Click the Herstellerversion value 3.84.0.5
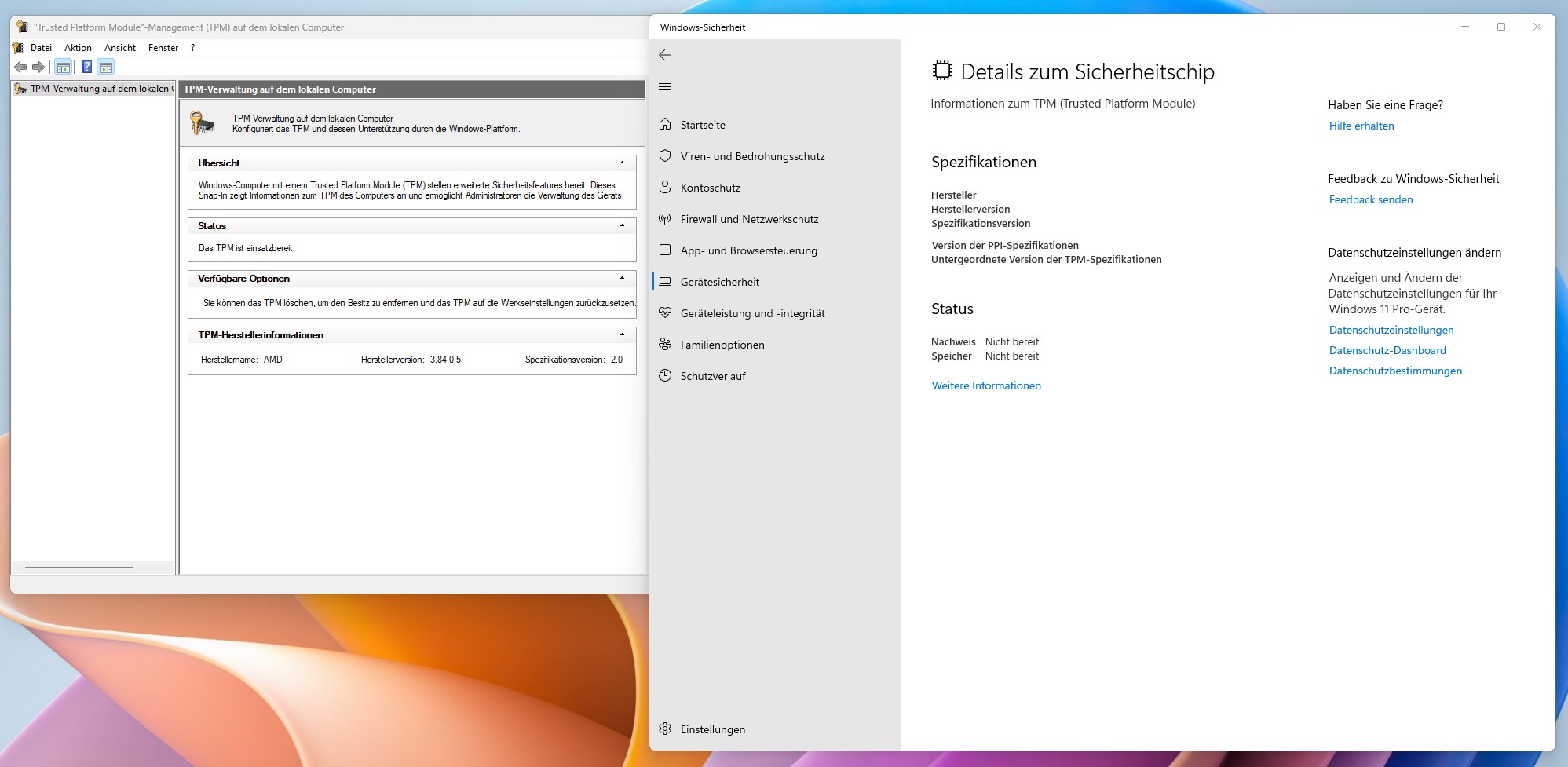The height and width of the screenshot is (767, 1568). [445, 360]
